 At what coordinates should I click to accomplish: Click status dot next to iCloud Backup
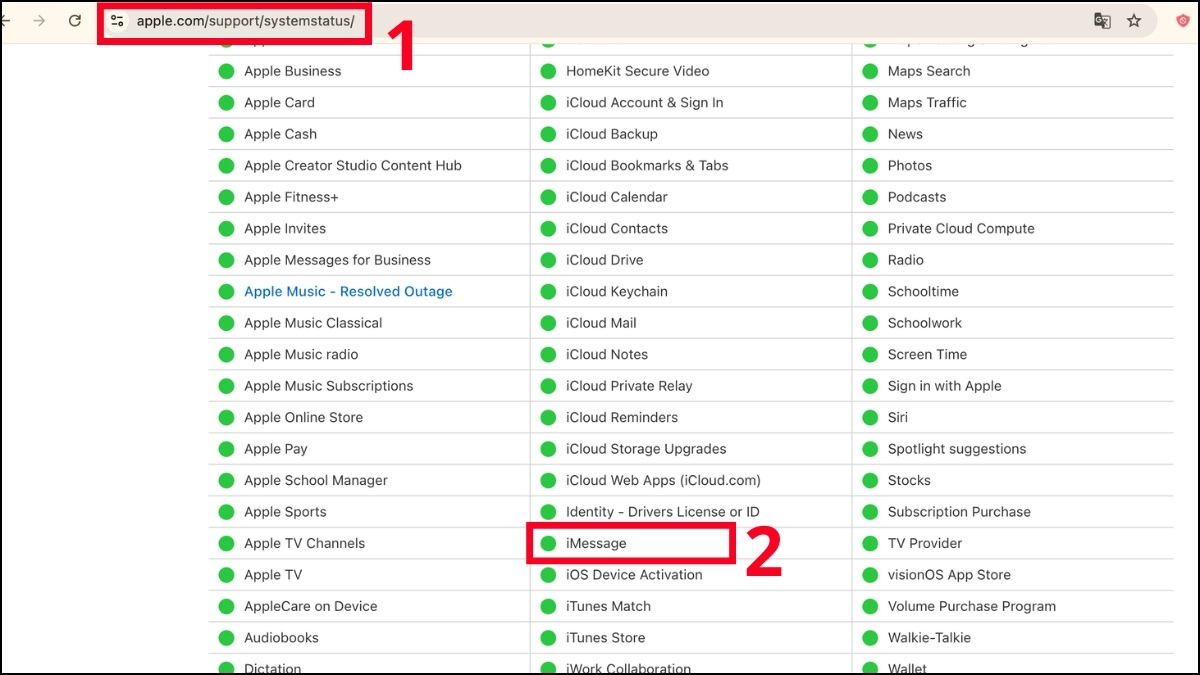pyautogui.click(x=548, y=134)
